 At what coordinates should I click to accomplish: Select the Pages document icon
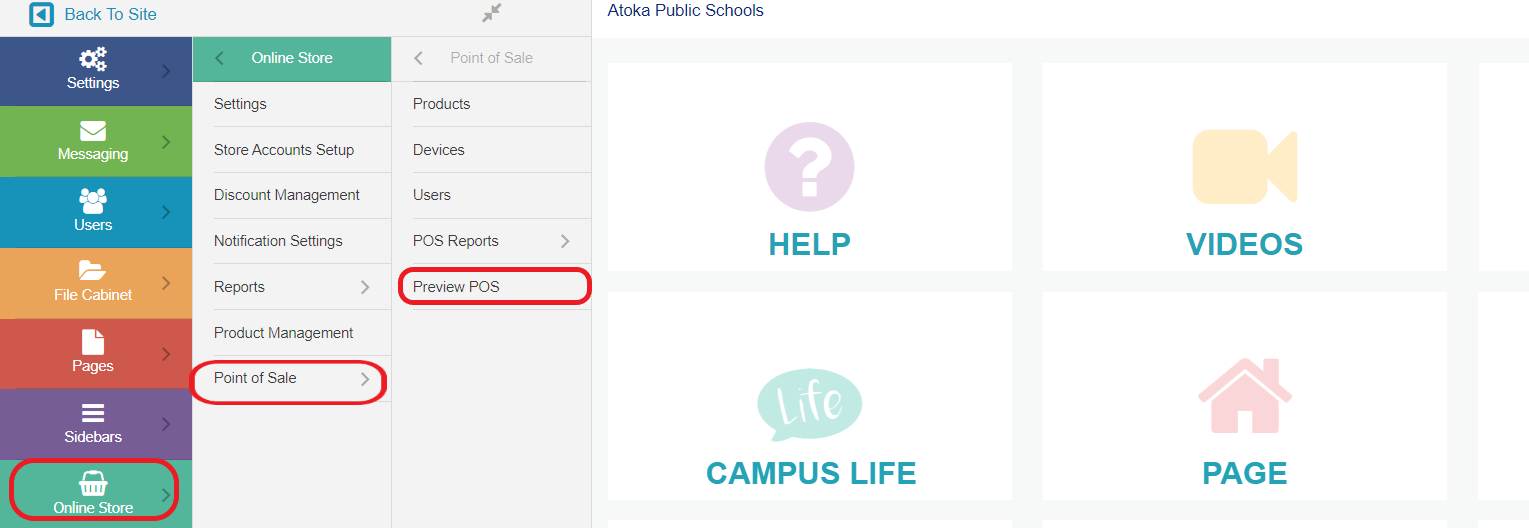click(93, 342)
